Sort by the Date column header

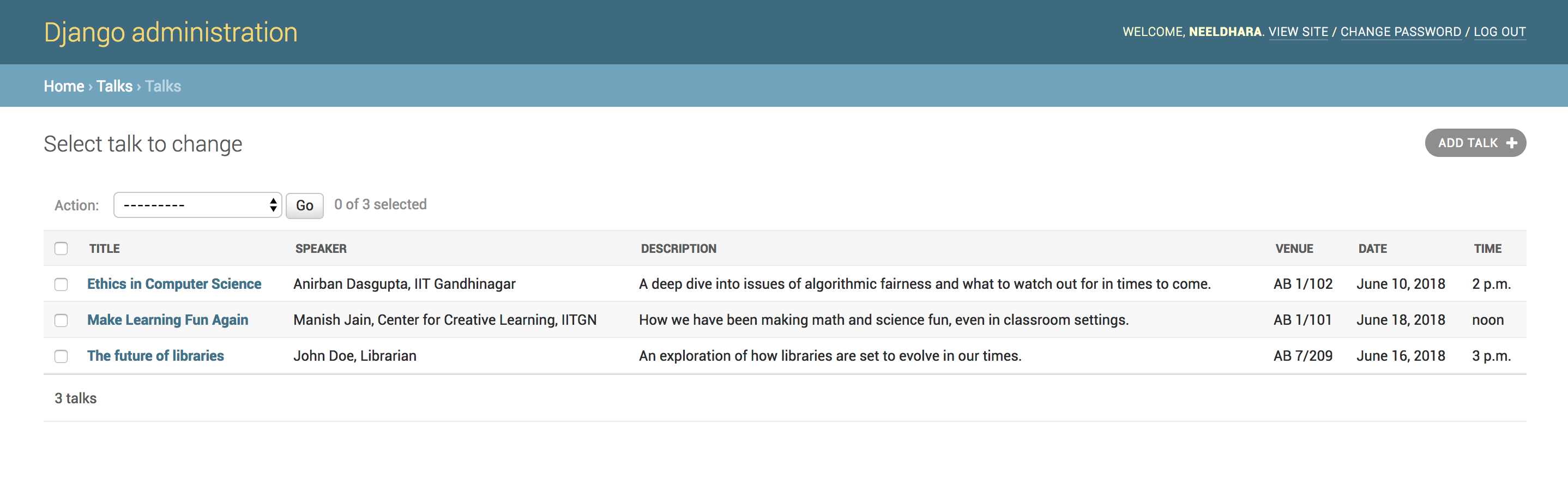pos(1373,248)
